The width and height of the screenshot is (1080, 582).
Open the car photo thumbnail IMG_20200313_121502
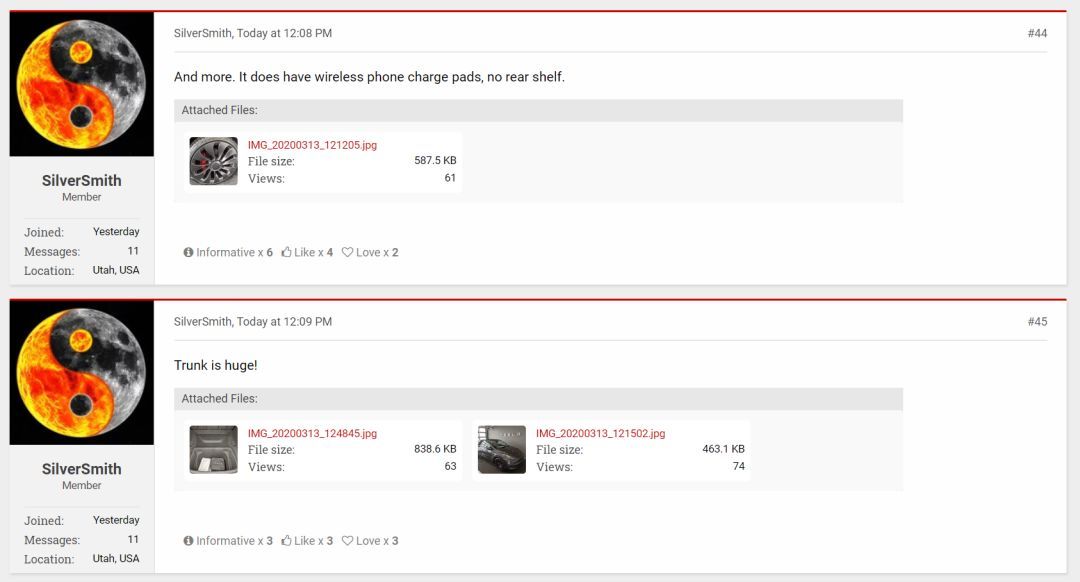[x=501, y=450]
